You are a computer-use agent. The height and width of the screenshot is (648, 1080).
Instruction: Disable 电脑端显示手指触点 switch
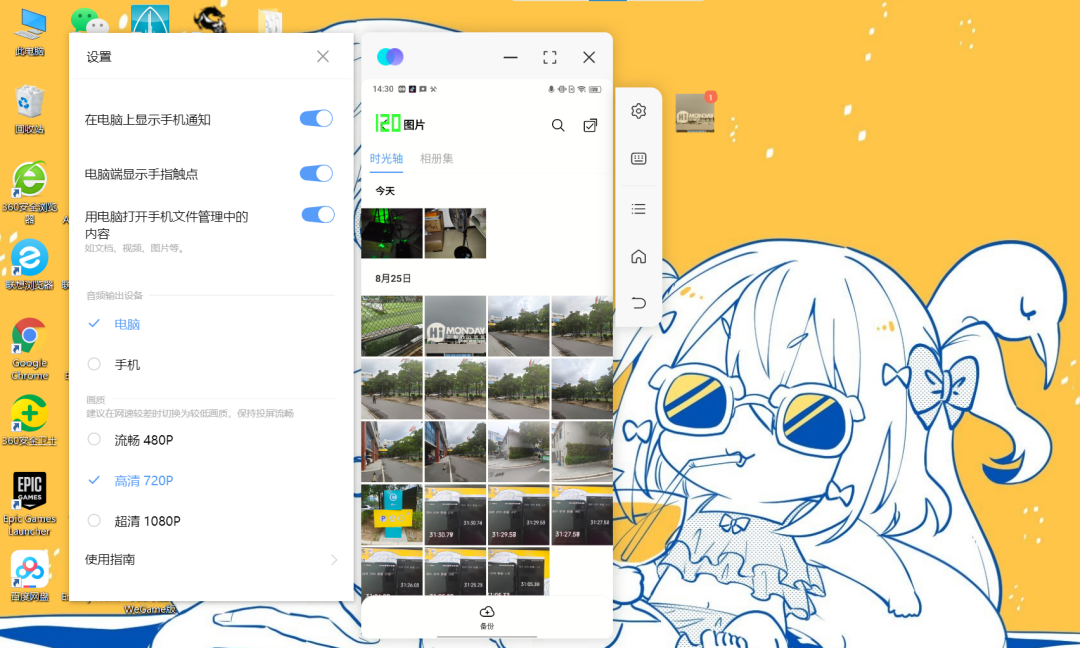(316, 174)
